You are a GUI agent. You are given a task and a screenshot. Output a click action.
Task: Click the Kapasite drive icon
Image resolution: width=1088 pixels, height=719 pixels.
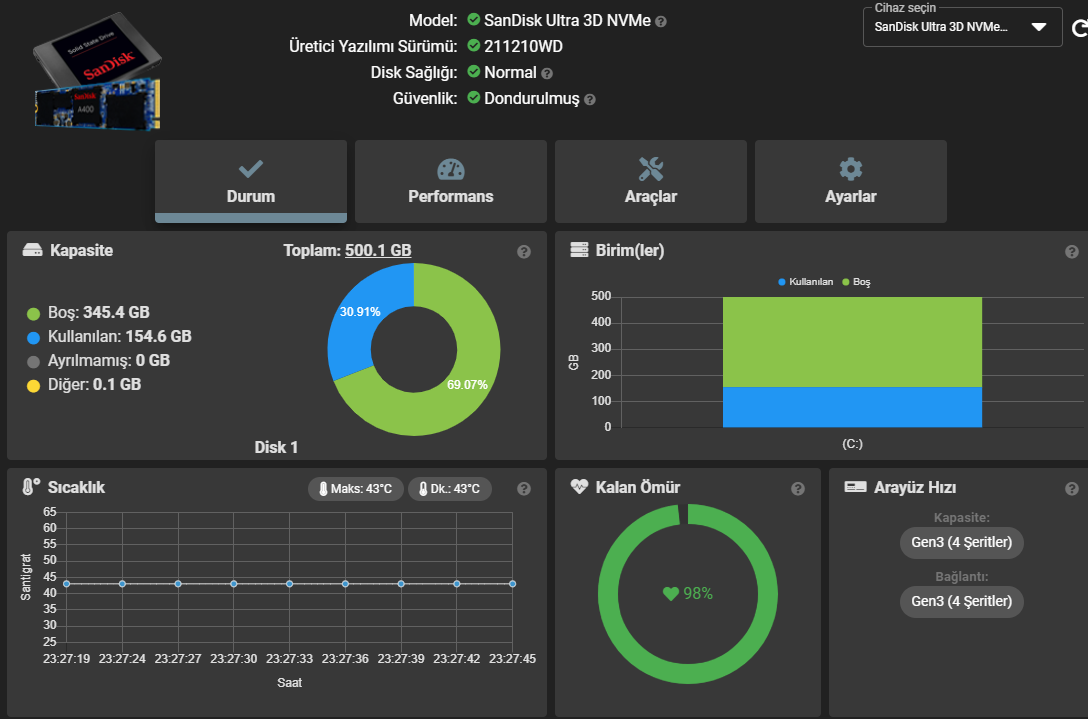pos(33,250)
